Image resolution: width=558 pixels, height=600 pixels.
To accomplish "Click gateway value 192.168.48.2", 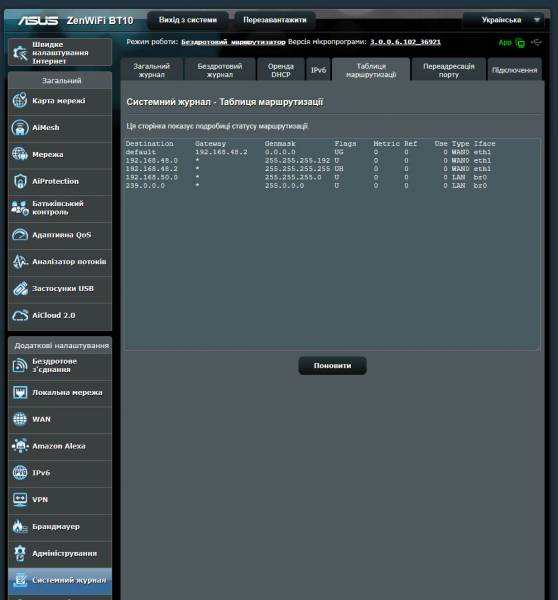I will 221,152.
